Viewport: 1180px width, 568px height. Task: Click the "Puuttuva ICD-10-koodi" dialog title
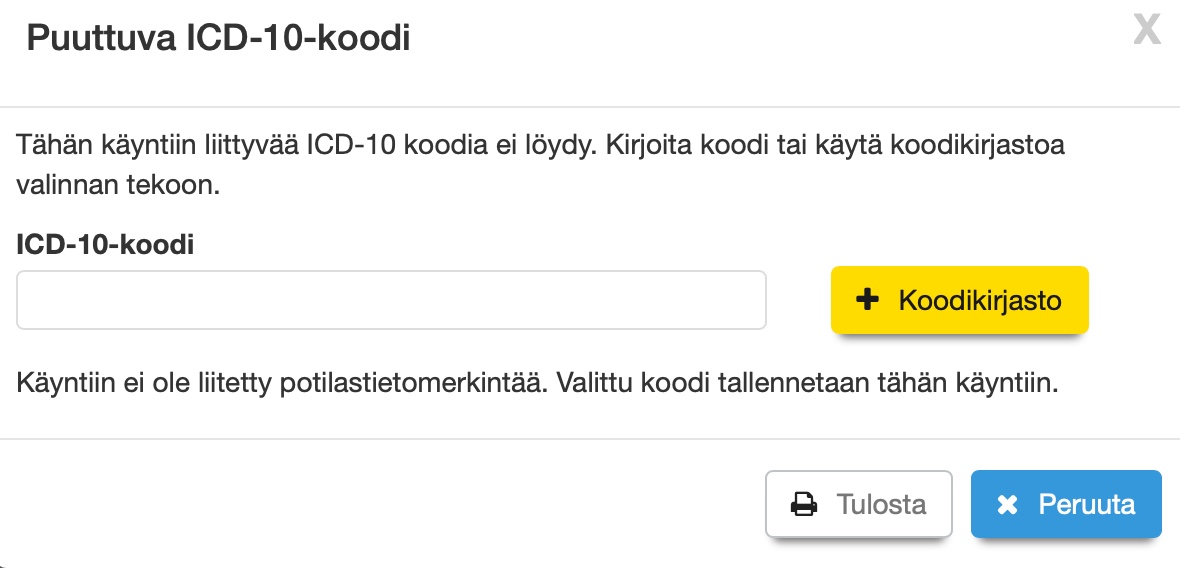coord(218,39)
